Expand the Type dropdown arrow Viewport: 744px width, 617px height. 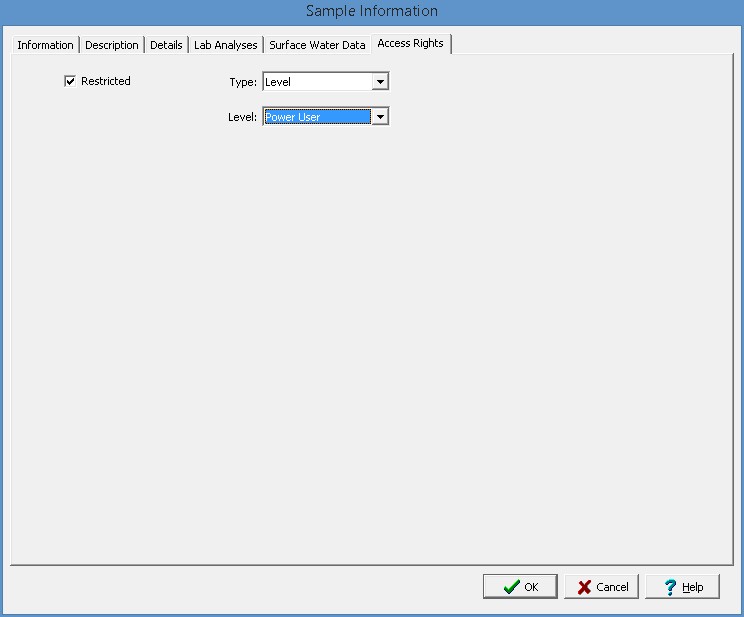380,82
